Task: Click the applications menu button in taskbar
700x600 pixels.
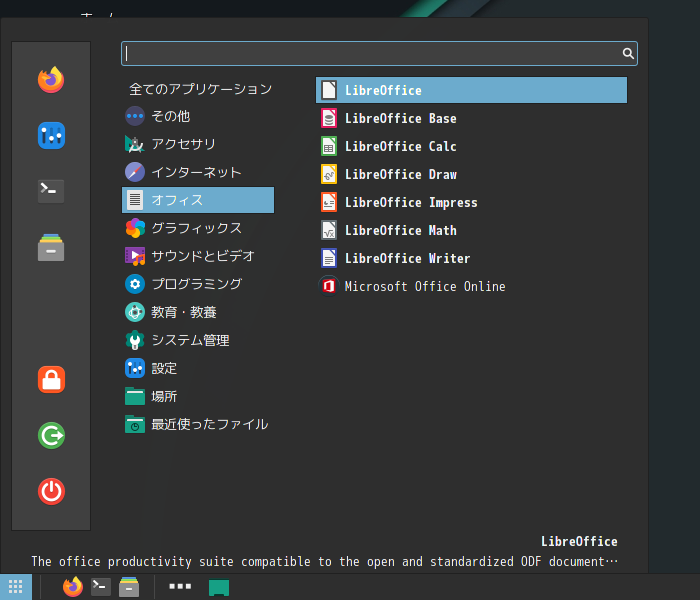Action: point(16,587)
